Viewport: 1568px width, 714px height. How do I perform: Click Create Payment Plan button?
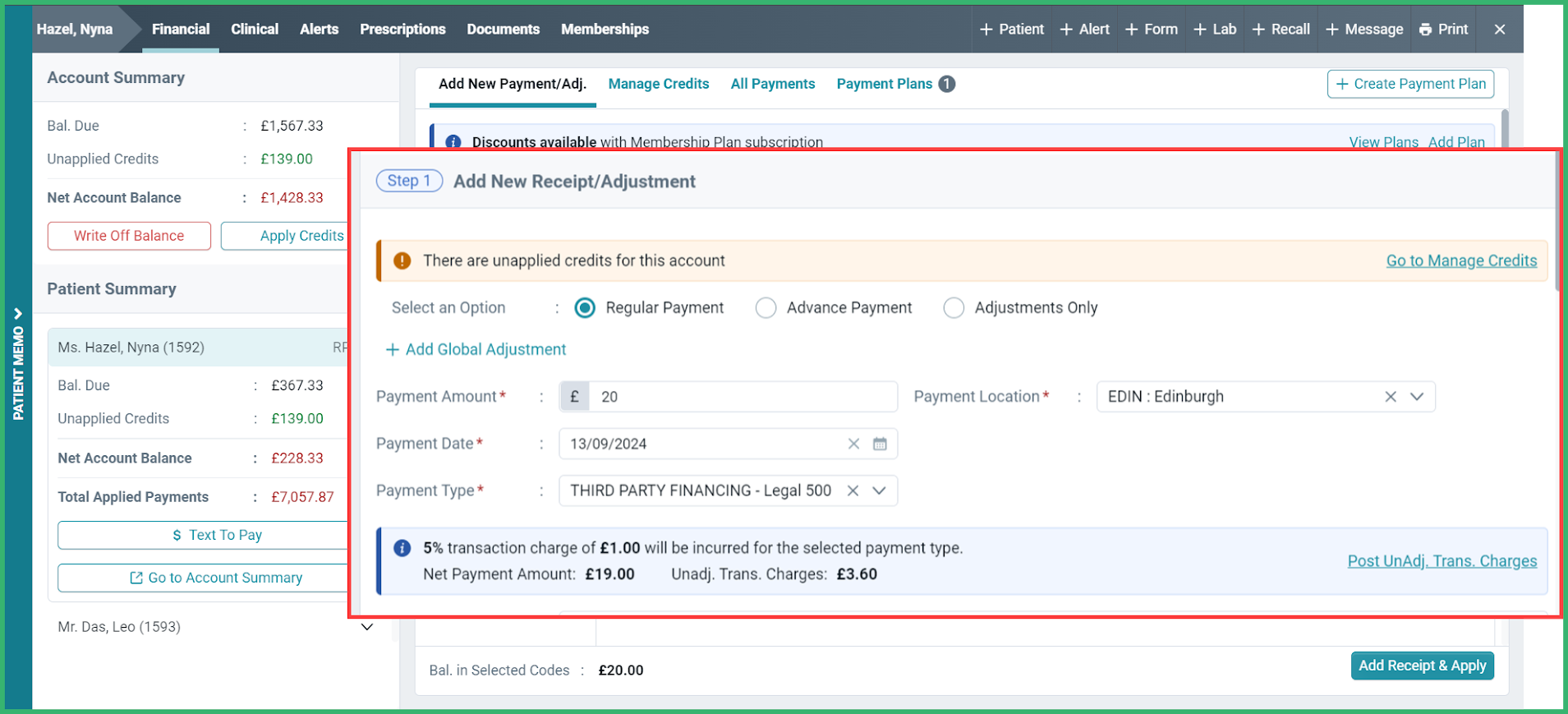click(1410, 84)
